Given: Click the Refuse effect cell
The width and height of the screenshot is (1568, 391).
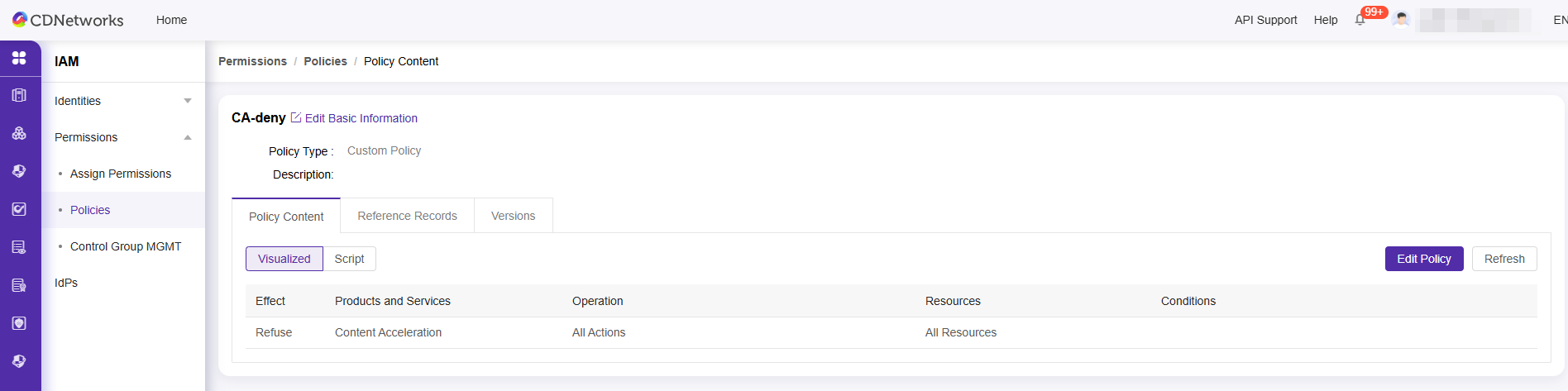Looking at the screenshot, I should [274, 332].
